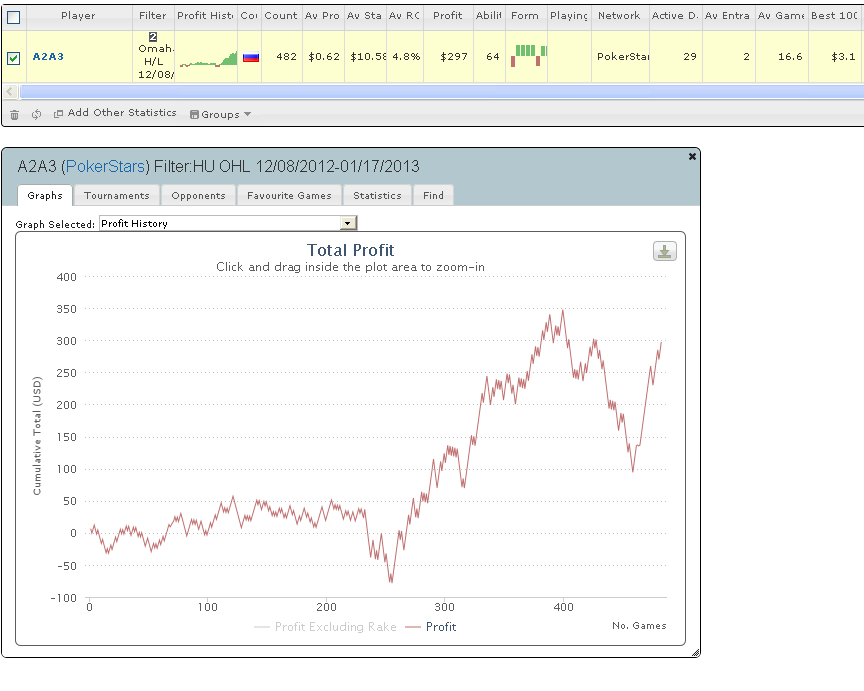
Task: Uncheck the A2A3 row checkbox
Action: click(13, 58)
